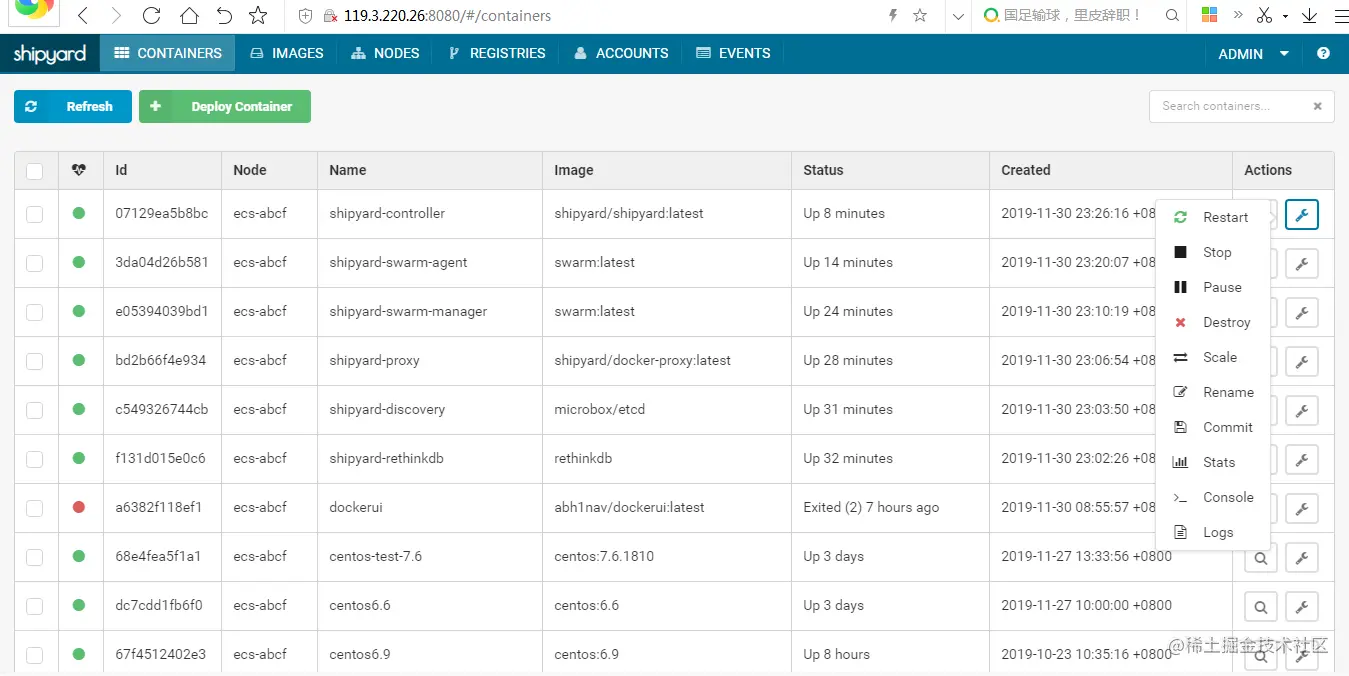
Task: Click the wrench button for shipyard-controller row
Action: point(1302,214)
